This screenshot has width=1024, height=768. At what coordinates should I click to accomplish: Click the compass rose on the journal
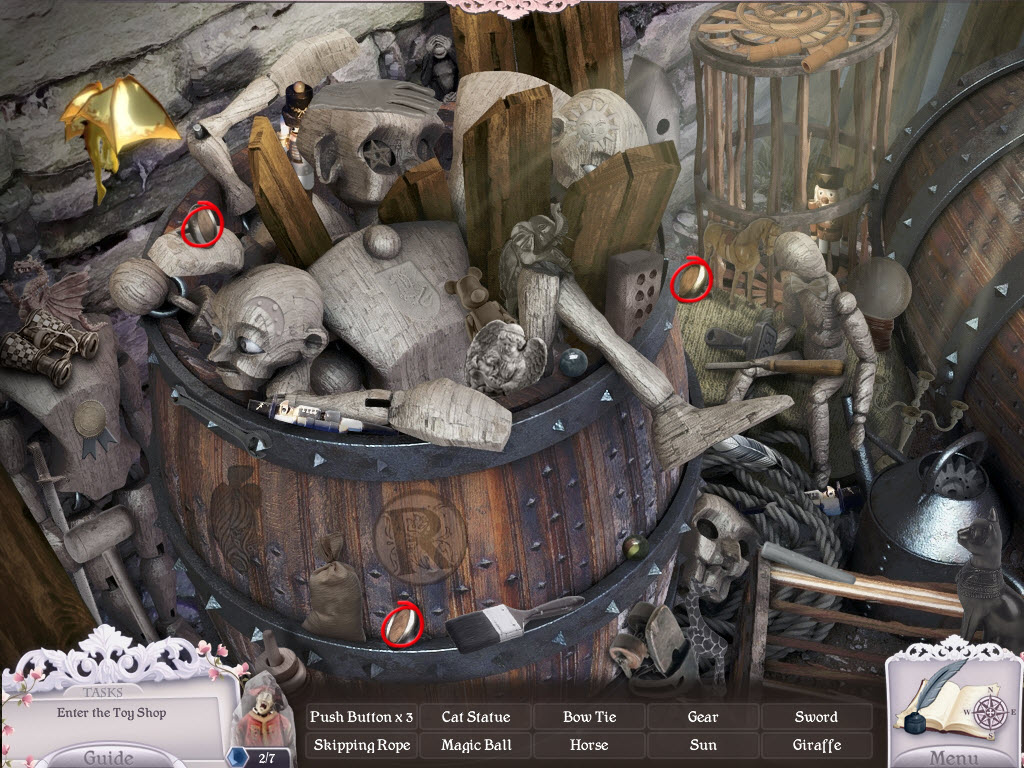990,711
